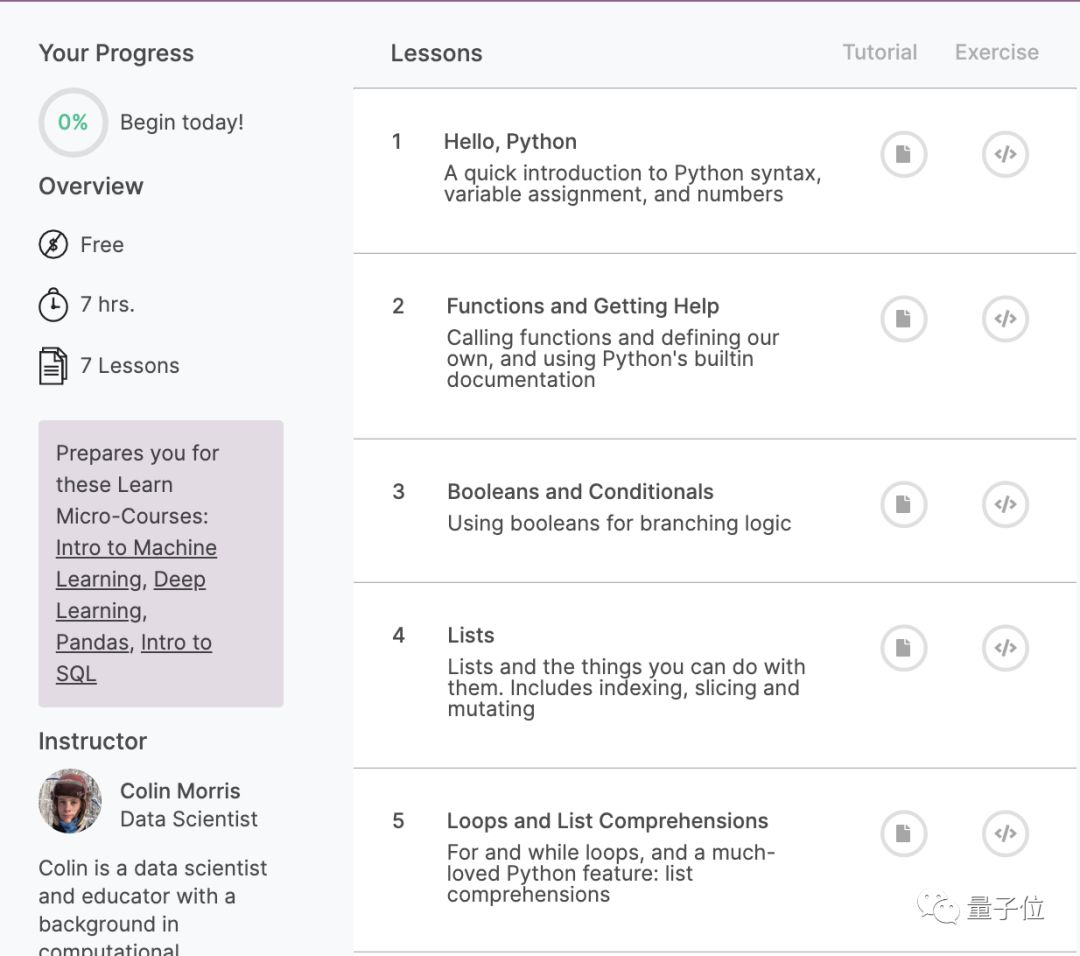Launch Loops and List Comprehensions exercise icon
1080x956 pixels.
1005,833
